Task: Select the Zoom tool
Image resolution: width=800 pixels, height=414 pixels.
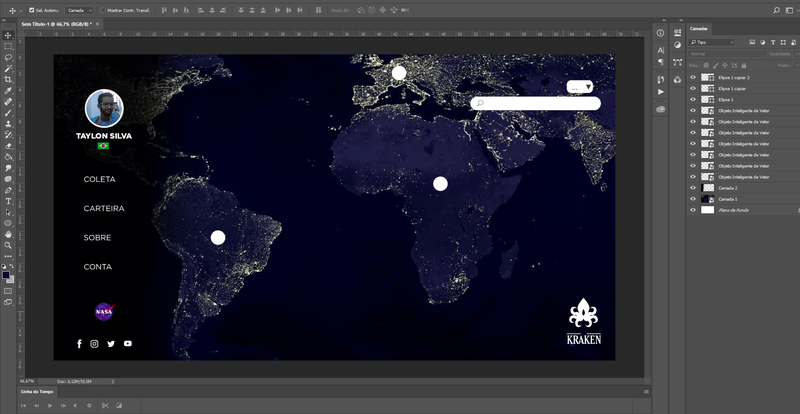Action: point(8,245)
